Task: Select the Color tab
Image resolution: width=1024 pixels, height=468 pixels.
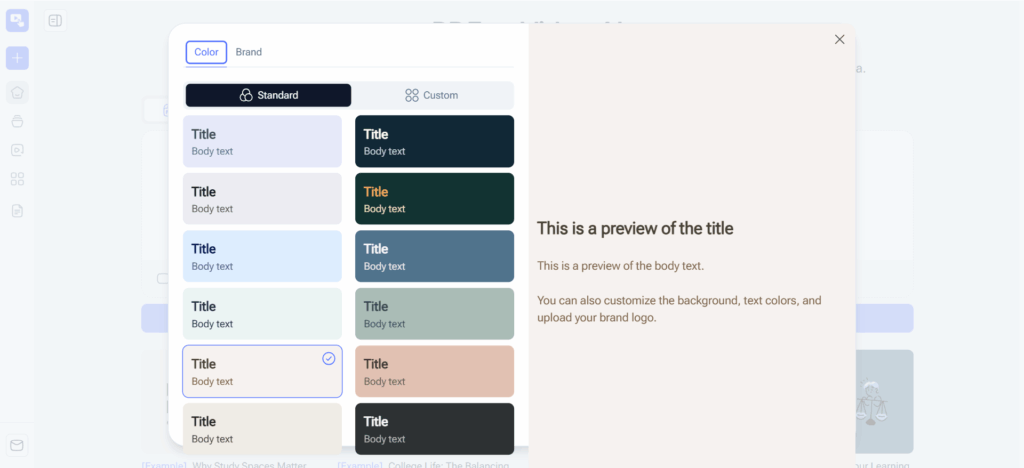Action: (206, 52)
